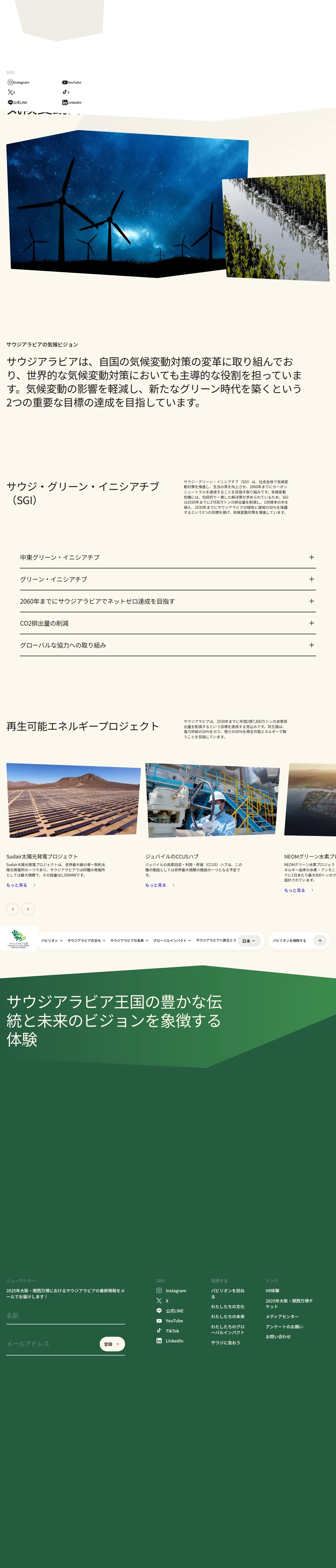Expand the 中東グリーン・イニシアチブ accordion
The width and height of the screenshot is (336, 1568).
(x=168, y=557)
